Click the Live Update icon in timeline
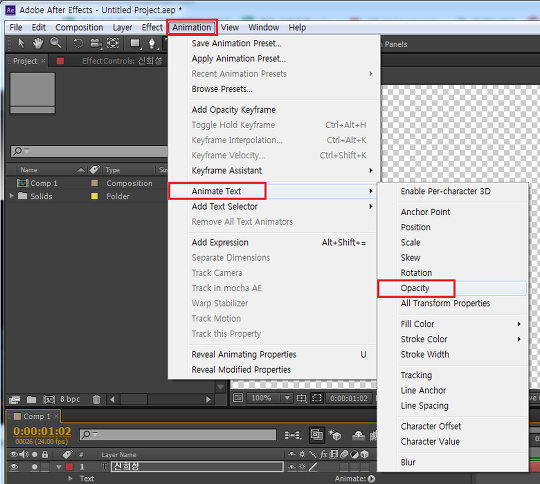This screenshot has width=540, height=484. (x=317, y=435)
